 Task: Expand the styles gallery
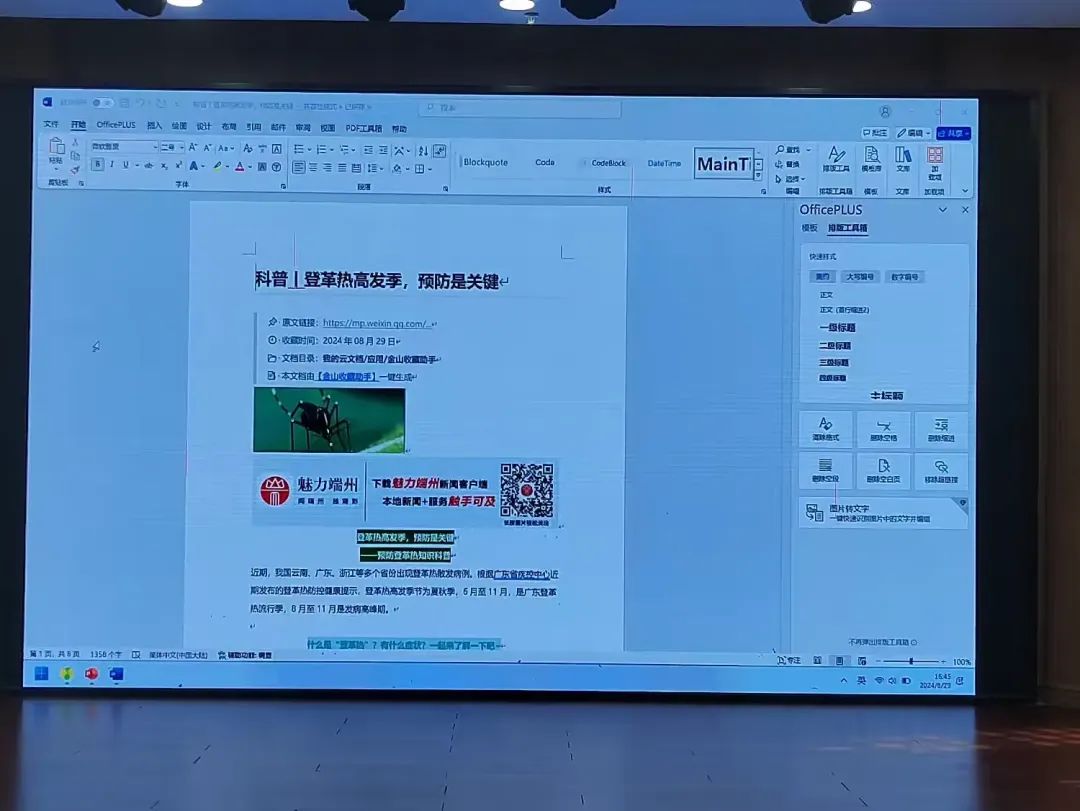point(759,174)
